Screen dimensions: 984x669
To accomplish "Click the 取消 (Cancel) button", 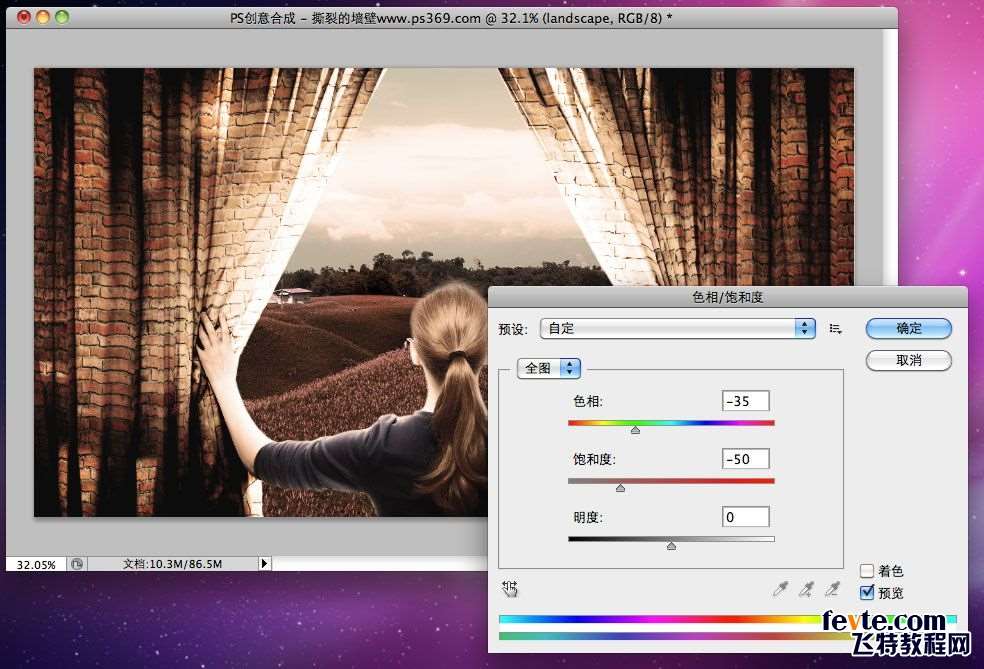I will (x=909, y=360).
